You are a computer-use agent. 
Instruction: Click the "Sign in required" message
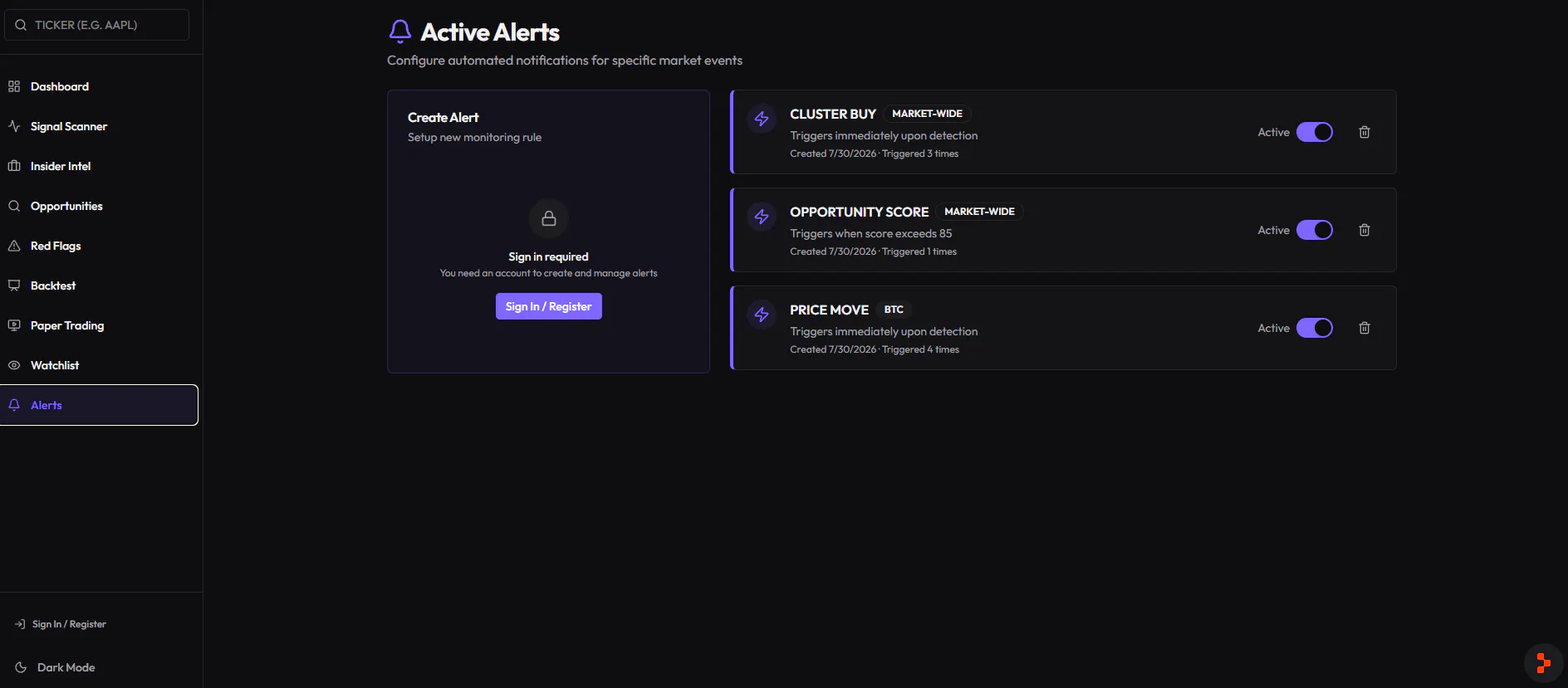[x=549, y=256]
